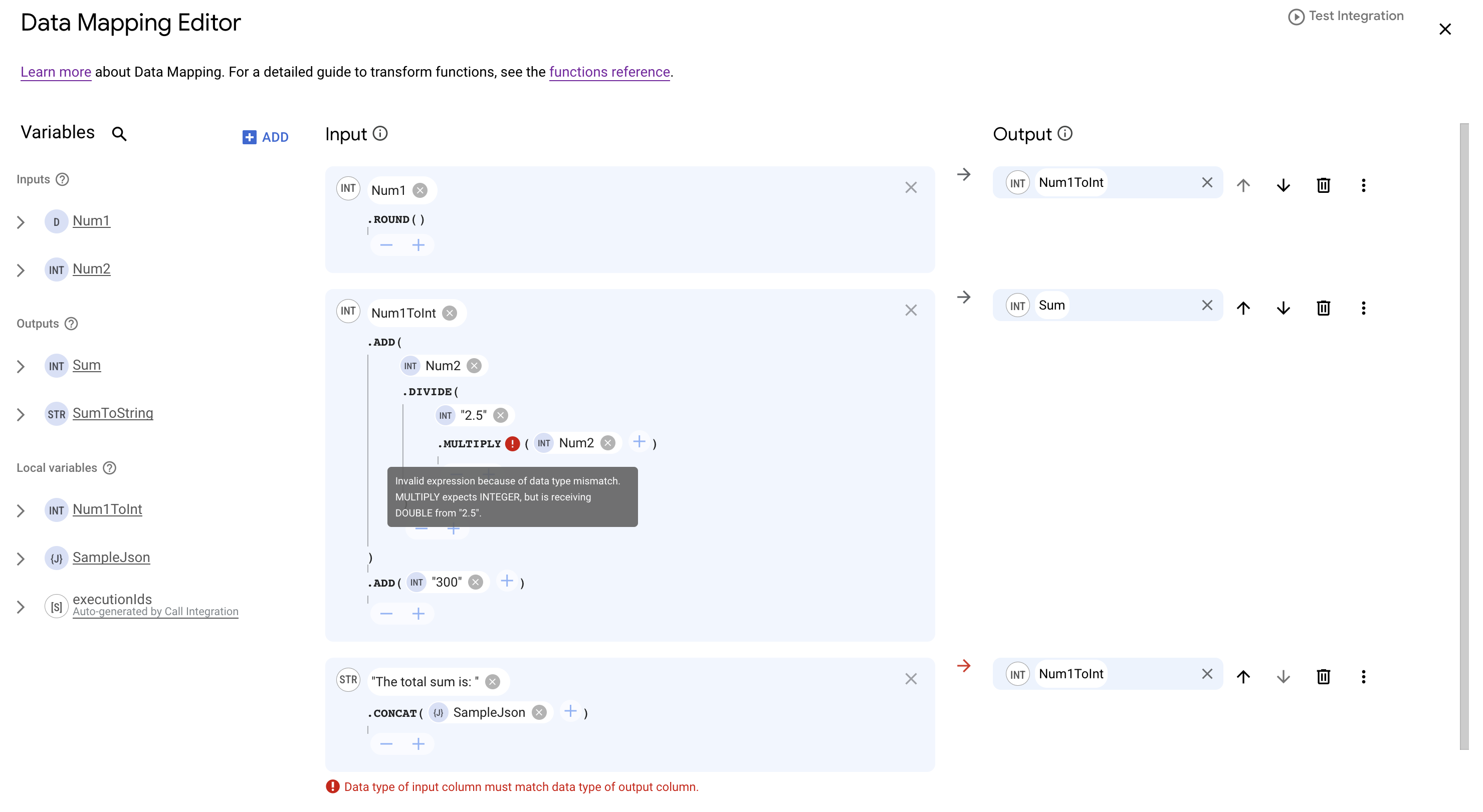
Task: Click the overflow menu for Sum output row
Action: click(1363, 307)
